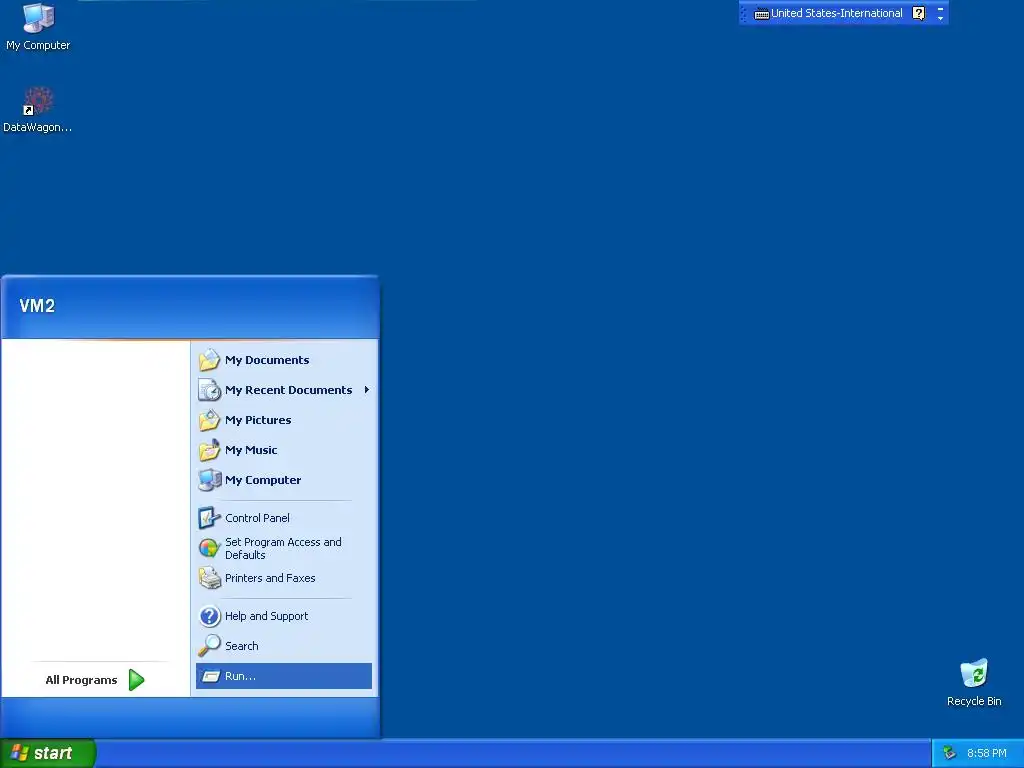Click the green All Programs arrow
Image resolution: width=1024 pixels, height=768 pixels.
(136, 680)
